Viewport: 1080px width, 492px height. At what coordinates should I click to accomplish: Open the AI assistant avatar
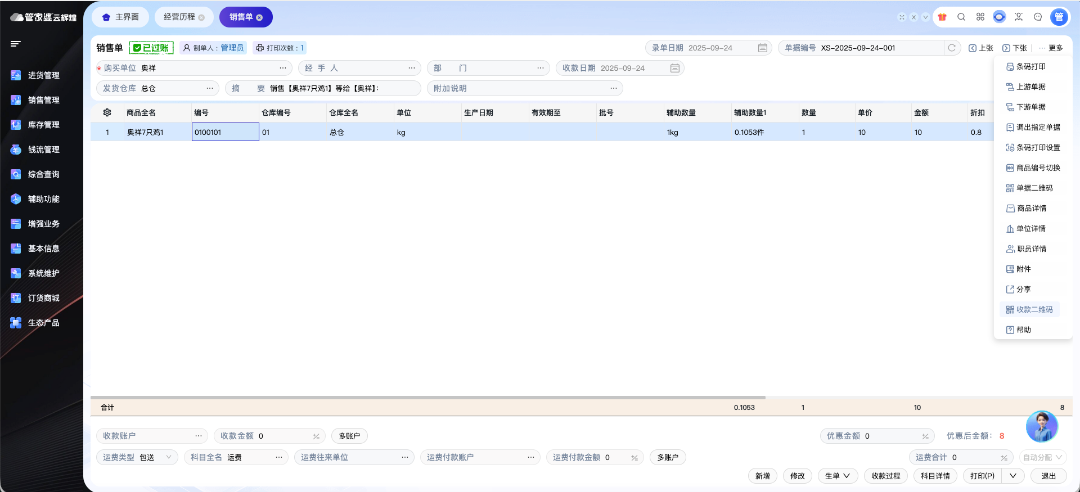[x=1041, y=426]
